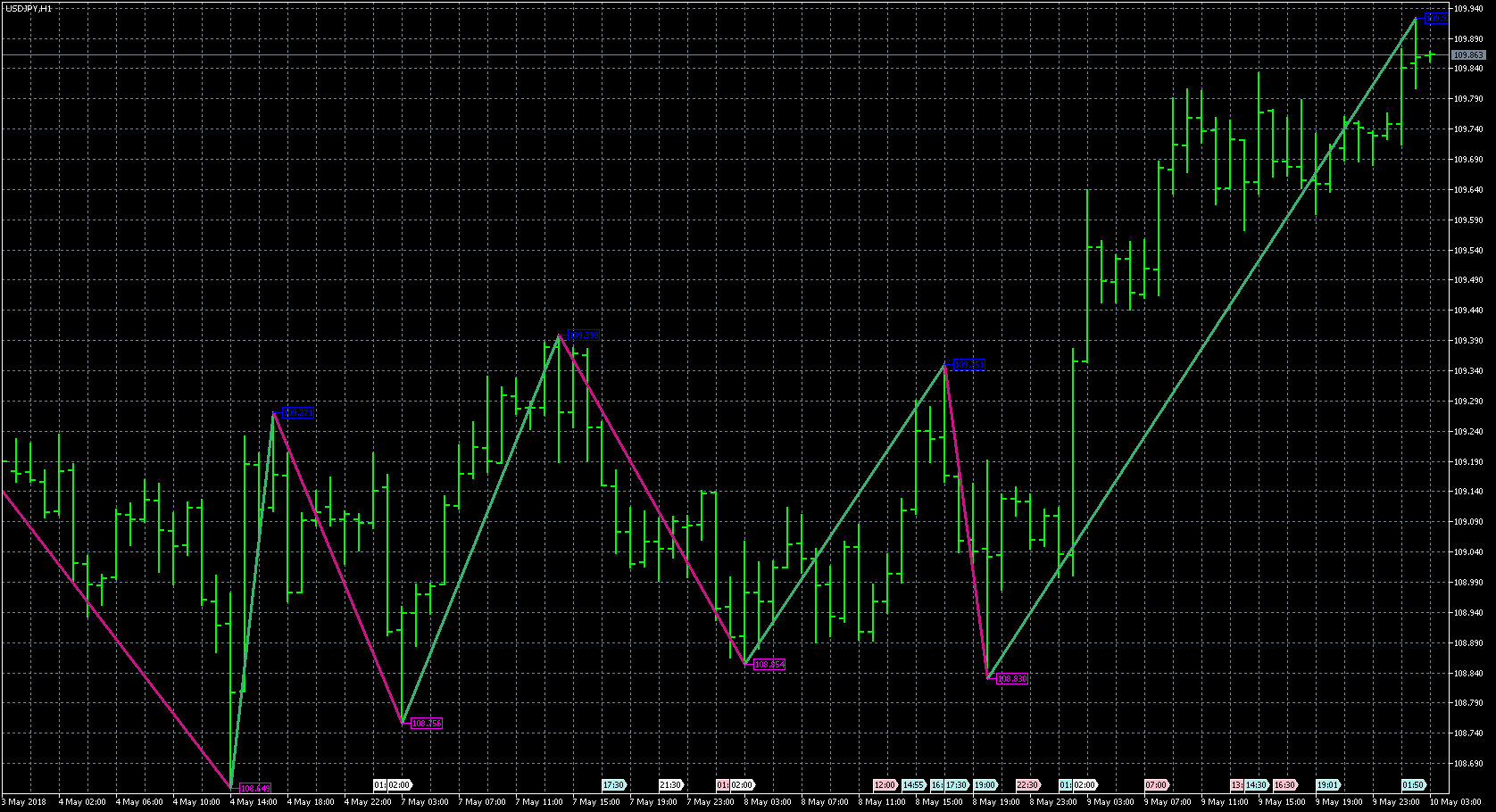Select the cyan 14:55 event marker

click(x=912, y=785)
